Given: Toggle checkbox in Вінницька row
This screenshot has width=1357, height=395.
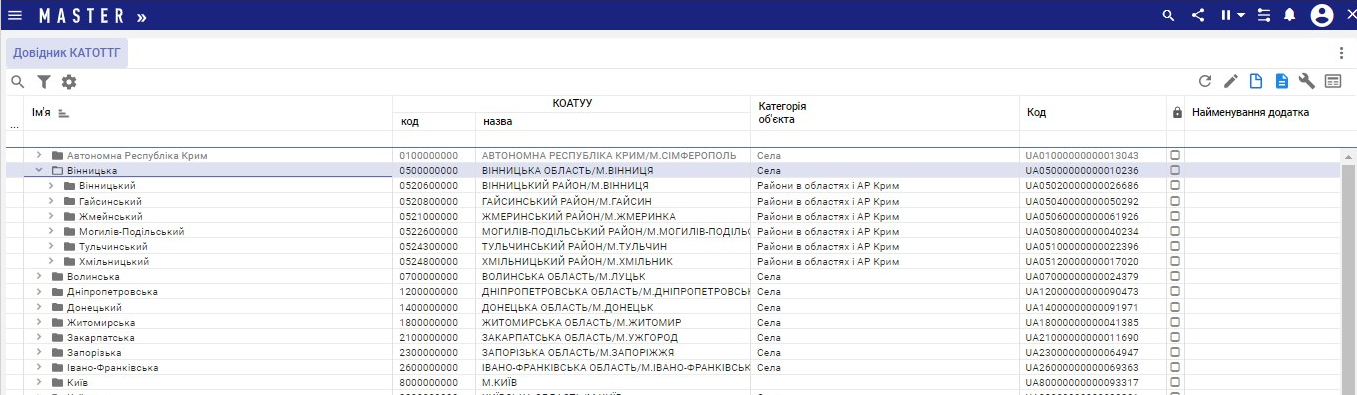Looking at the screenshot, I should click(x=1175, y=170).
